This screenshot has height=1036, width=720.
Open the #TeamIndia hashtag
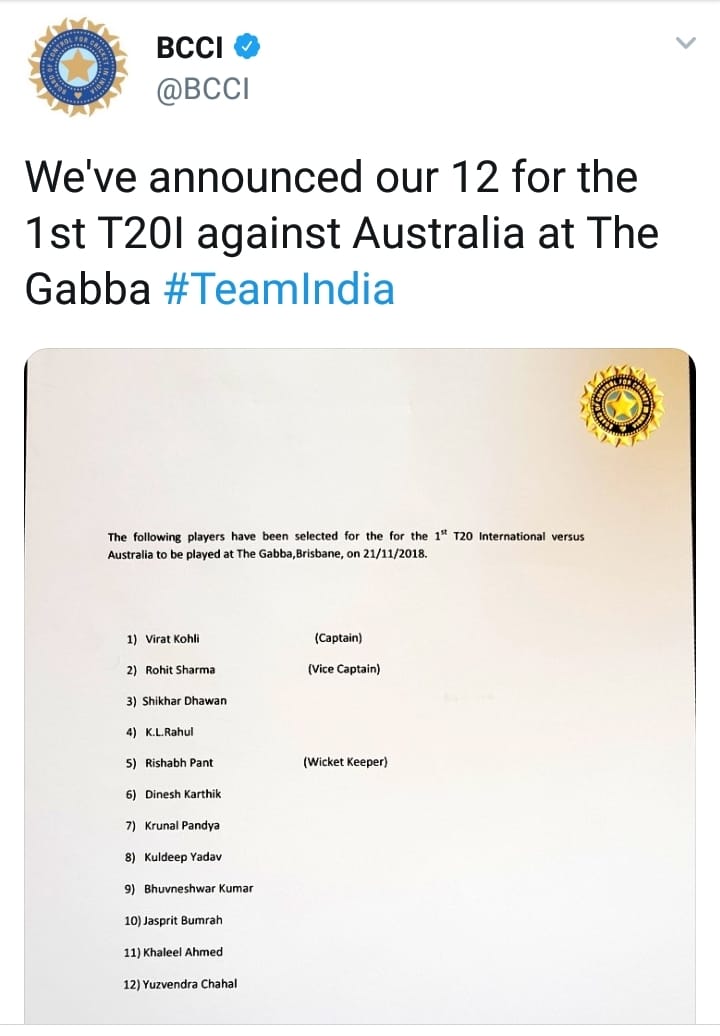tap(278, 289)
